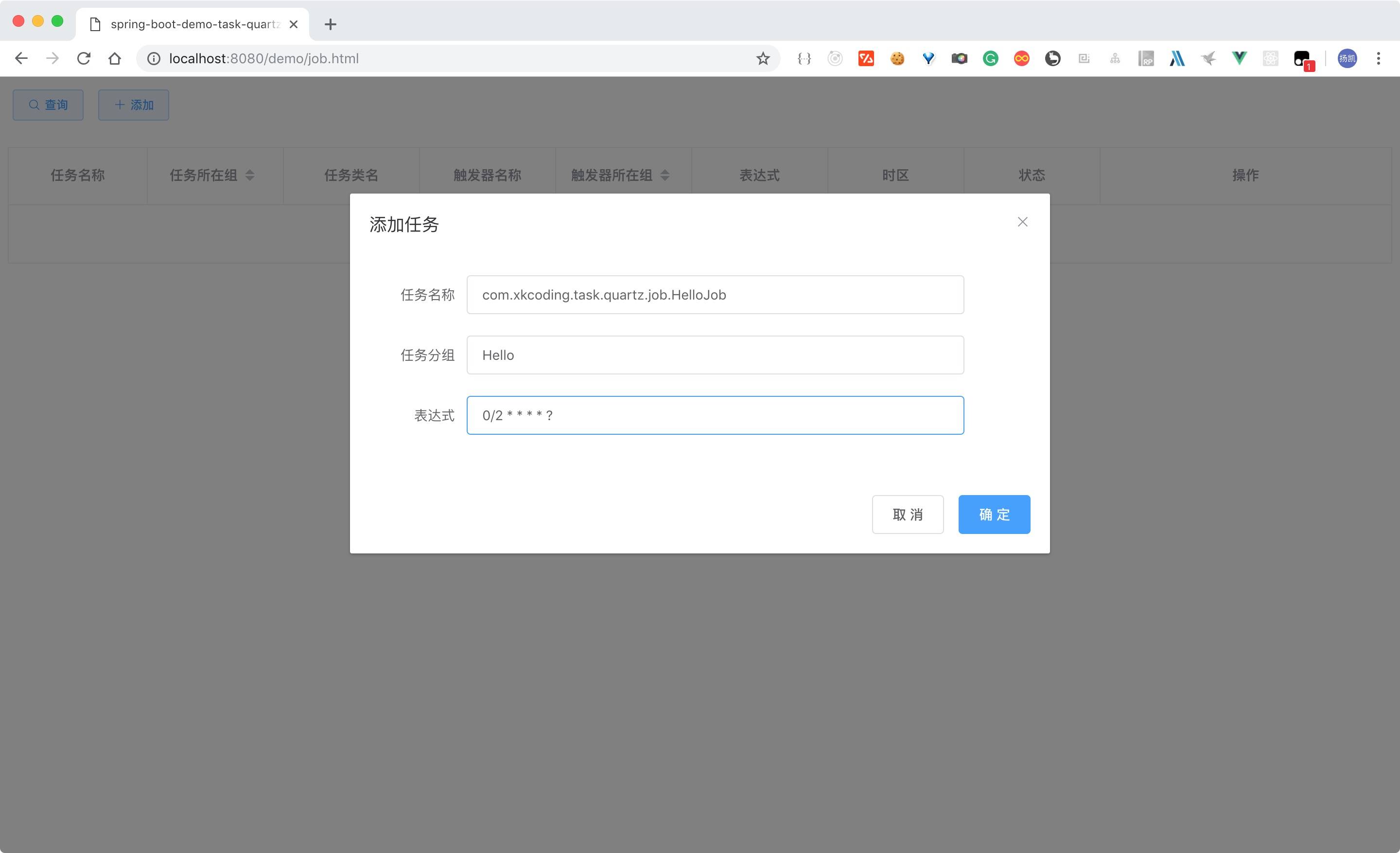Image resolution: width=1400 pixels, height=853 pixels.
Task: Open a new browser tab
Action: tap(330, 24)
